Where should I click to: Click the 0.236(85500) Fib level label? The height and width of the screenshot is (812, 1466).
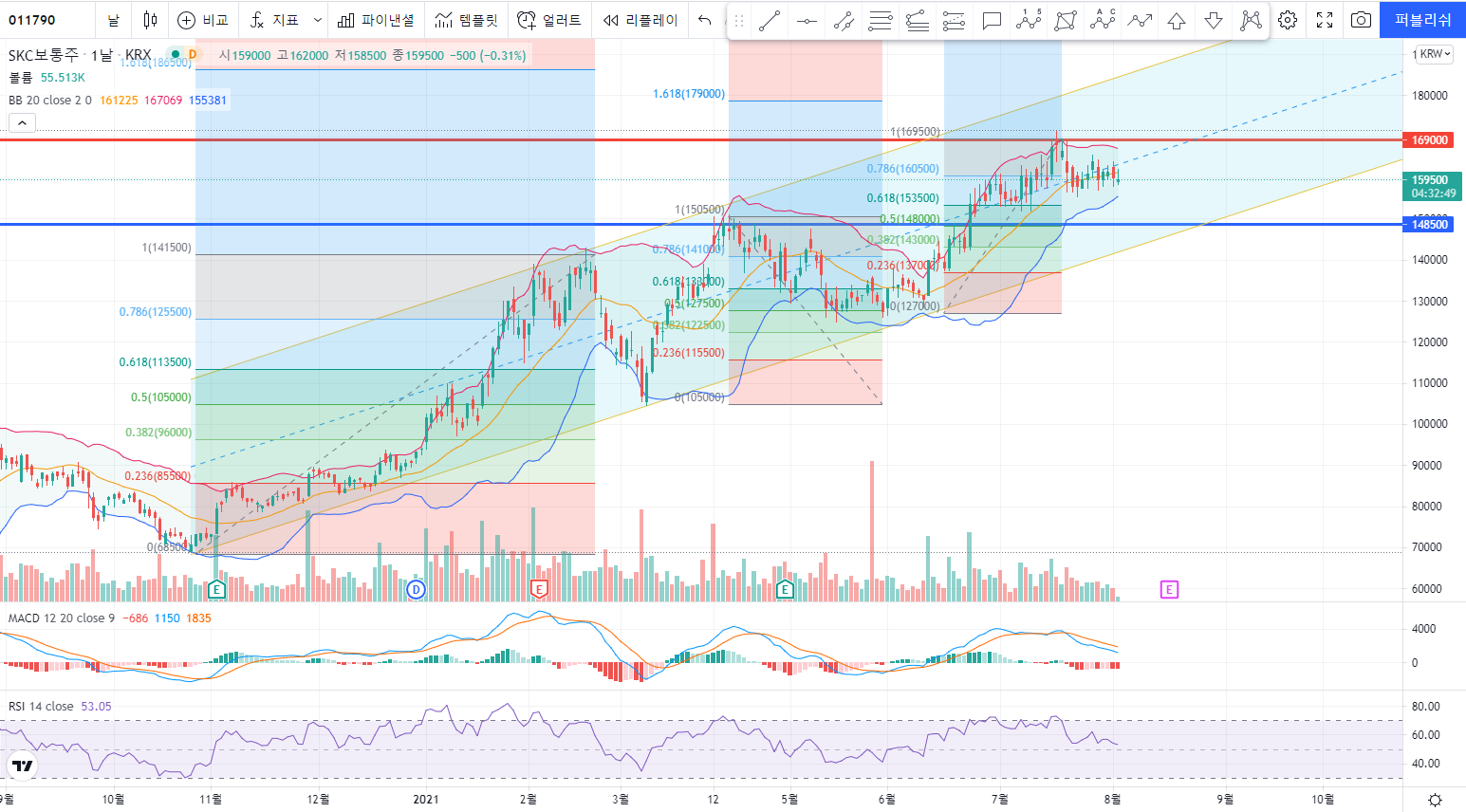[x=158, y=476]
